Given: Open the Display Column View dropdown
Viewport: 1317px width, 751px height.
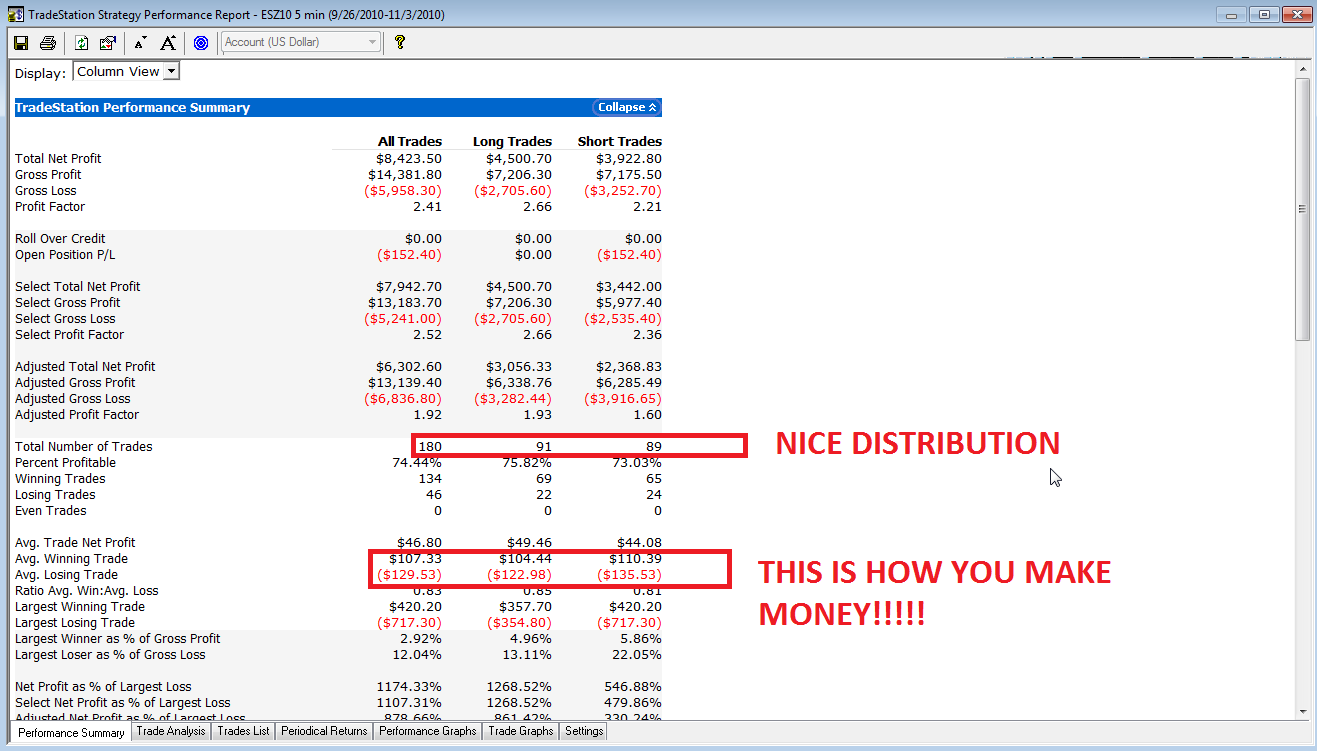Looking at the screenshot, I should [x=126, y=71].
